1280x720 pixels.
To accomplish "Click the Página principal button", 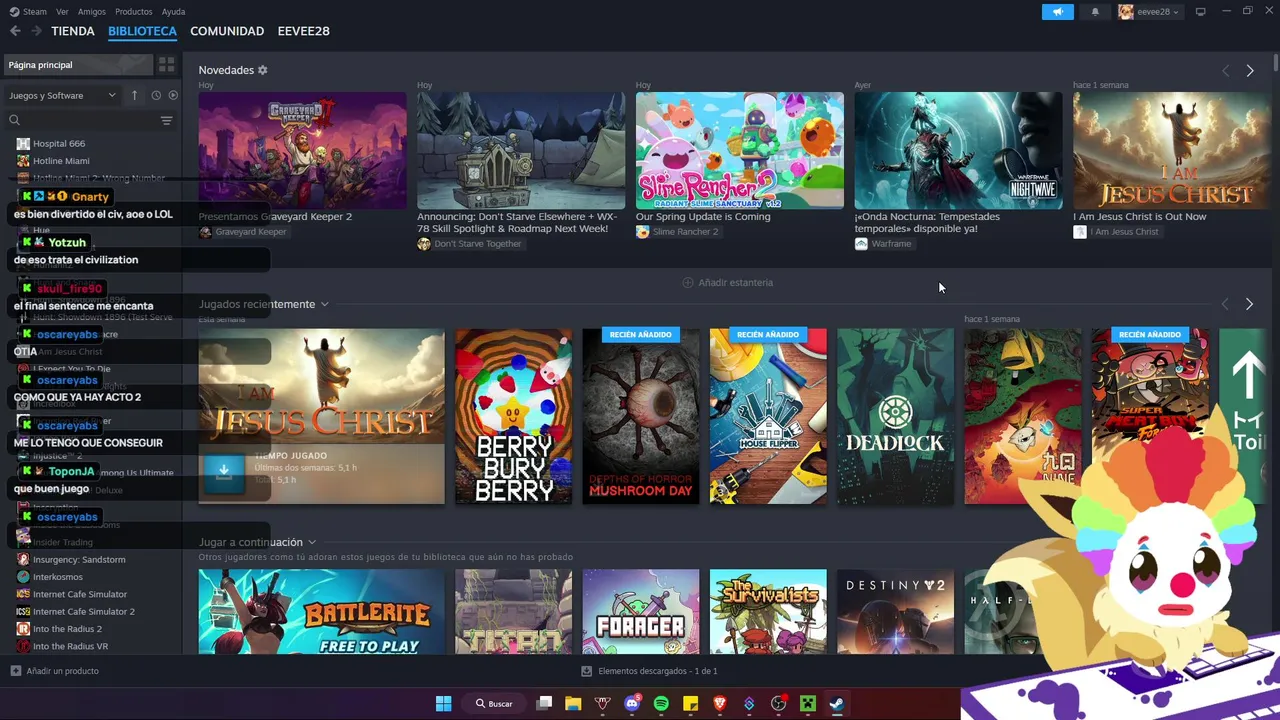I will pyautogui.click(x=78, y=65).
